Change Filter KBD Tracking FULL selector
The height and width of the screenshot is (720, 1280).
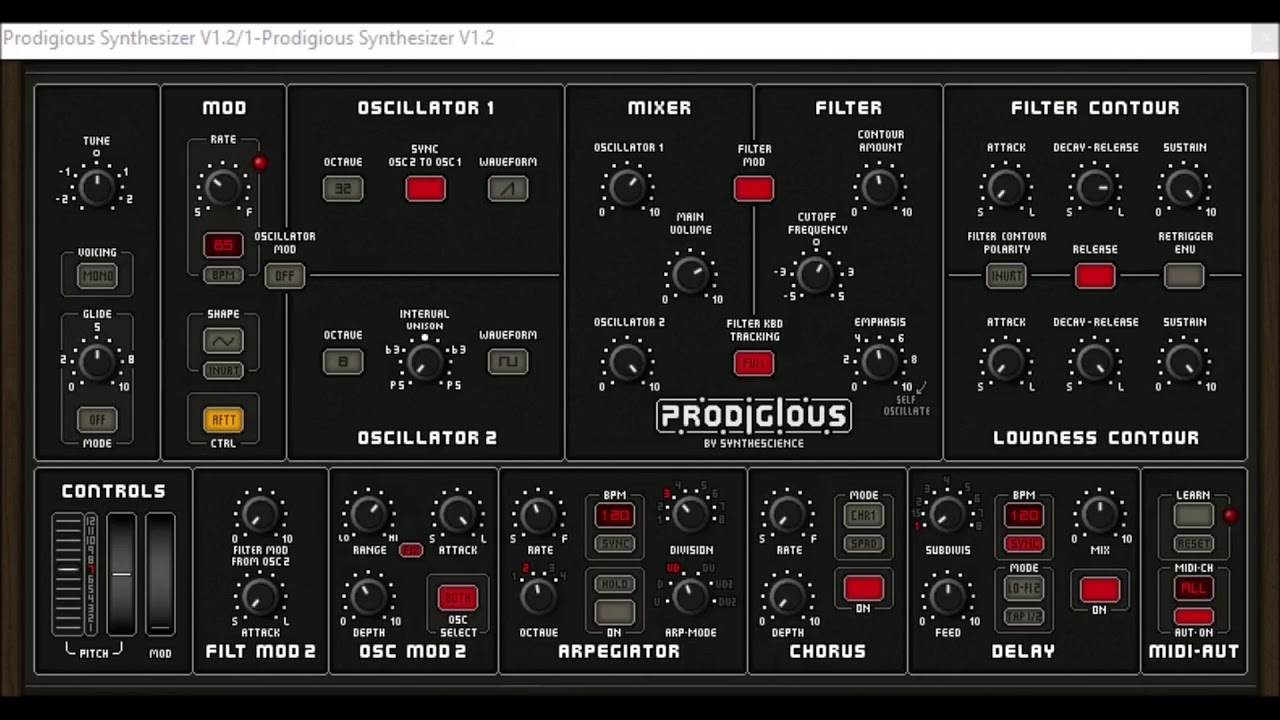coord(753,364)
